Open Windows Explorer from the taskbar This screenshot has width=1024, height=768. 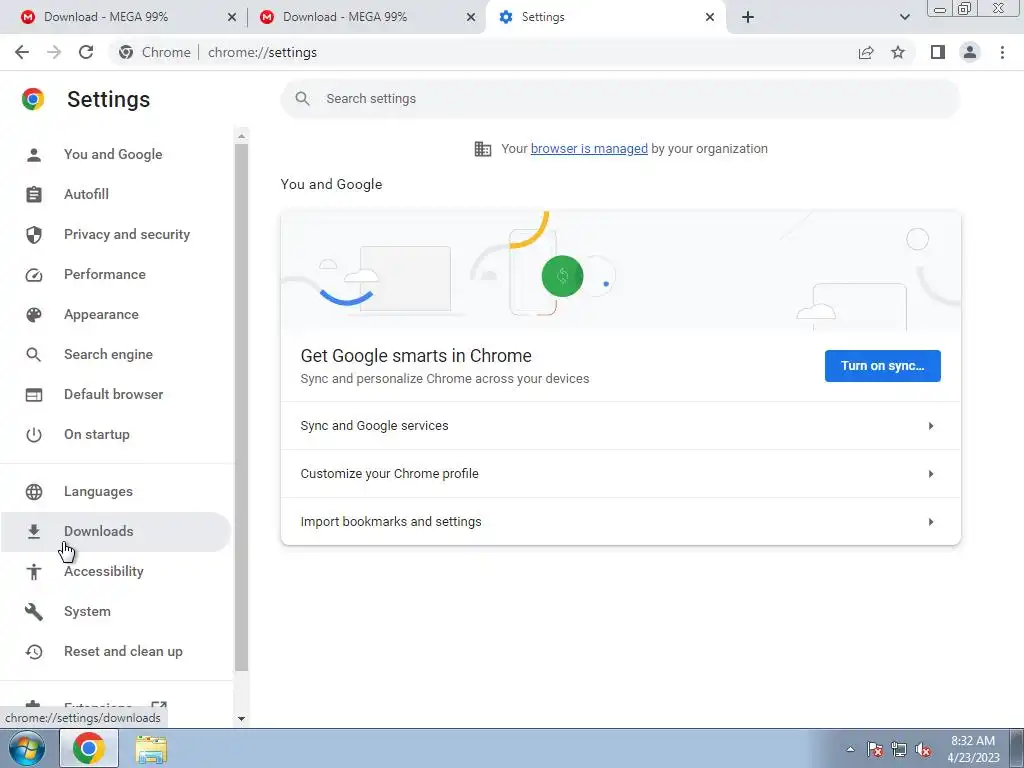tap(152, 749)
